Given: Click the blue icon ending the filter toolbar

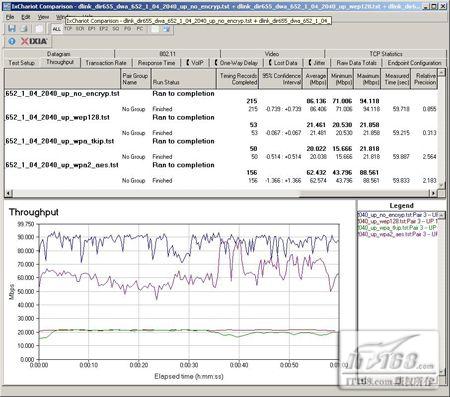Looking at the screenshot, I should 166,29.
